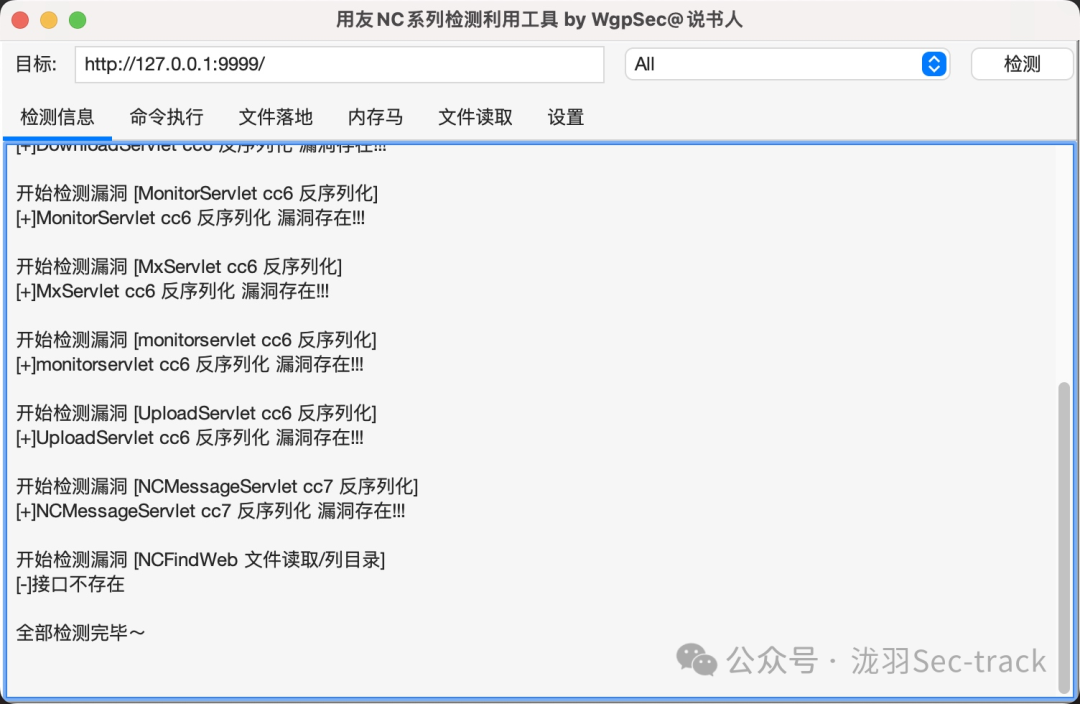
Task: Click the 检测 button
Action: click(x=1021, y=64)
